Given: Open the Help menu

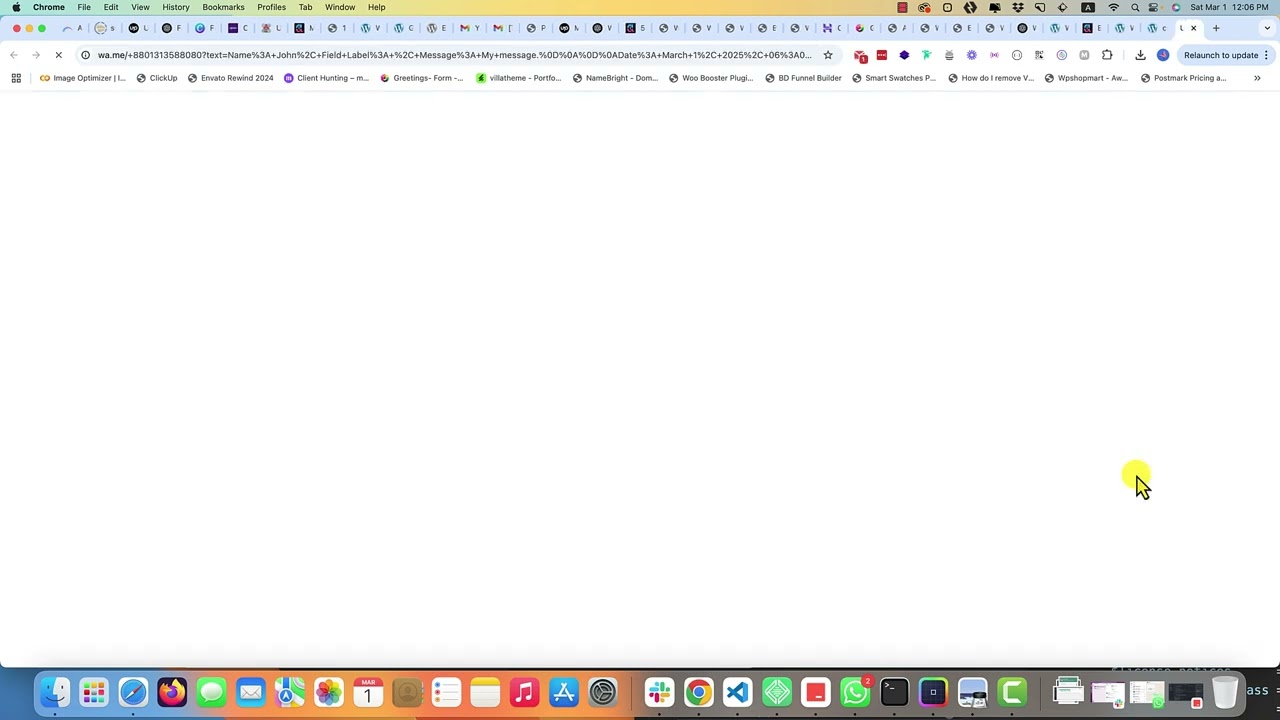Looking at the screenshot, I should click(x=376, y=7).
